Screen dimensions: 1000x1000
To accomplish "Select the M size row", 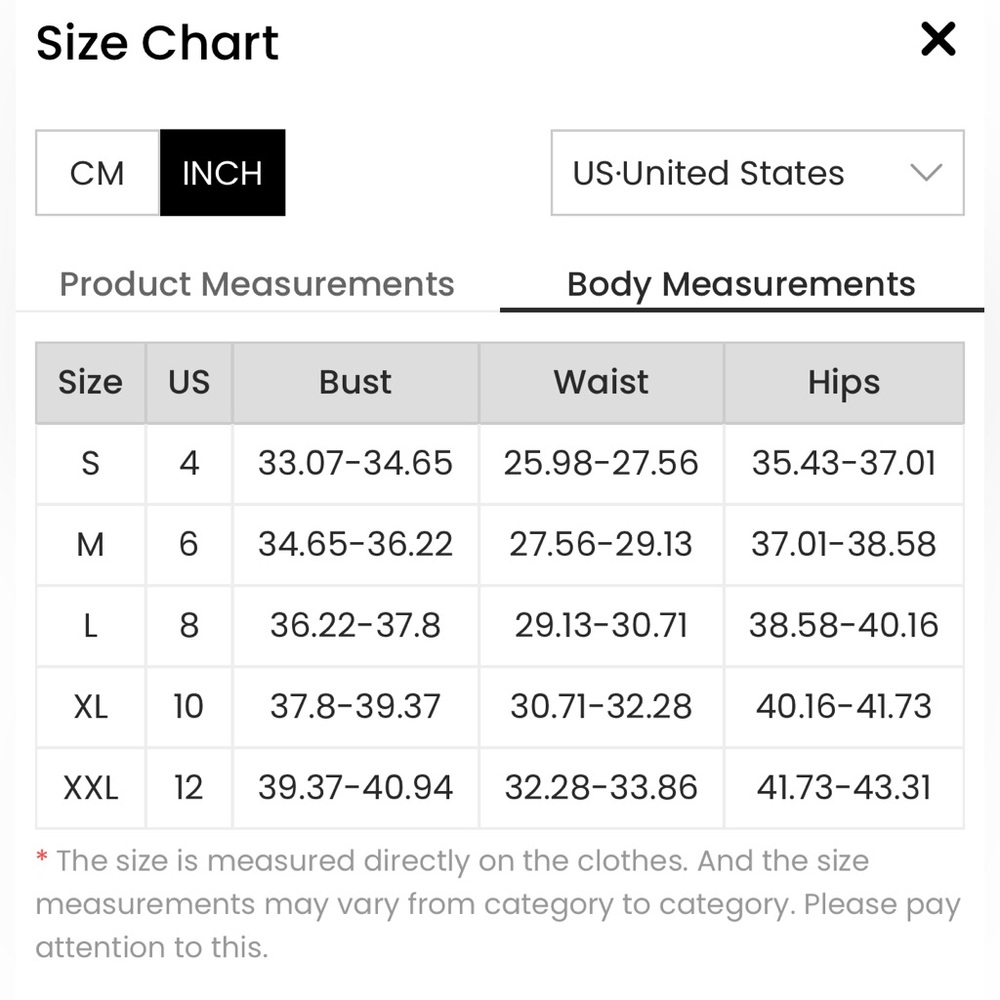I will [500, 545].
